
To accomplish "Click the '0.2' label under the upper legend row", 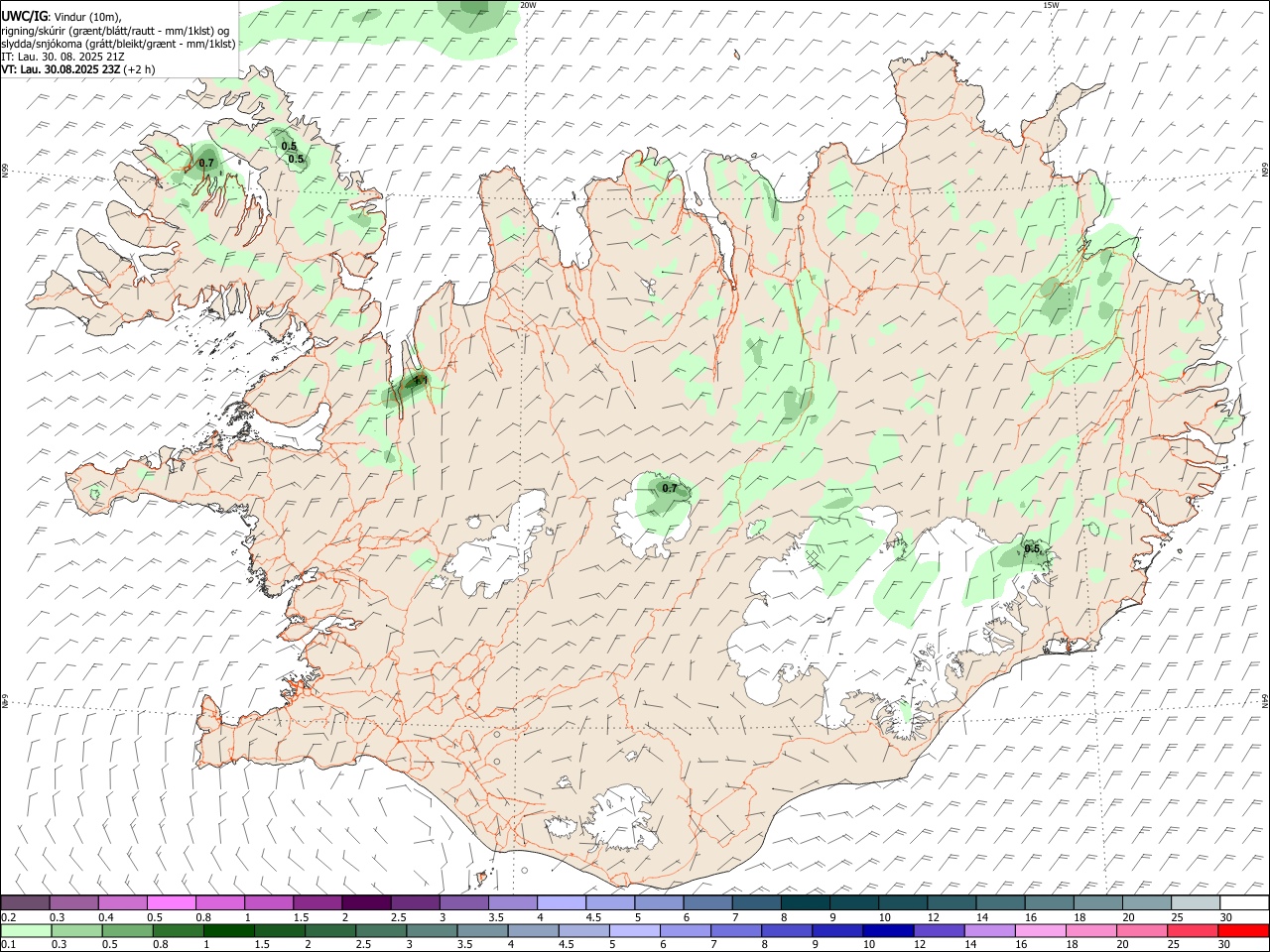I will [x=8, y=917].
